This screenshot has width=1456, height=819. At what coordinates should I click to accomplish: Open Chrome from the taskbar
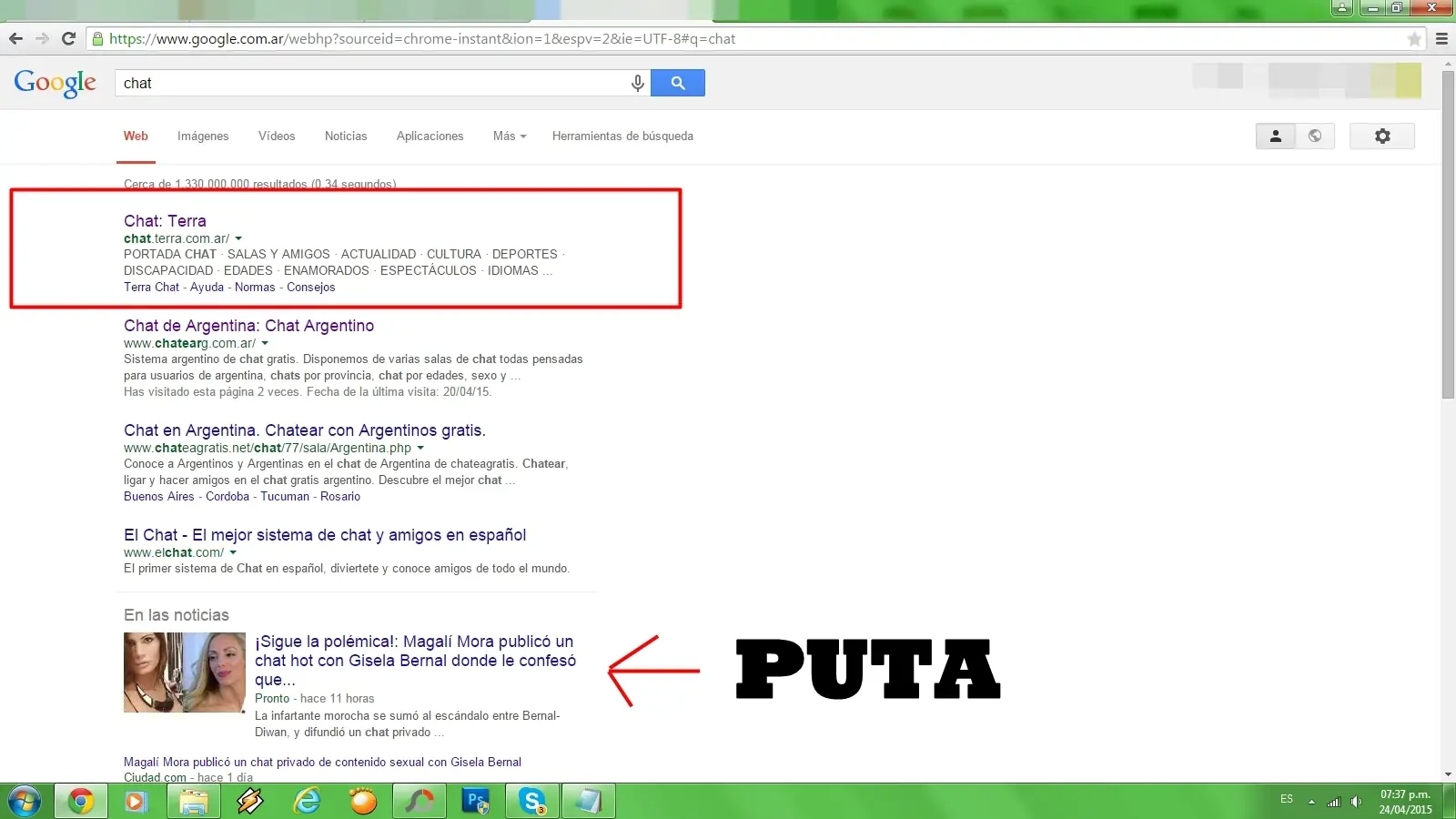[x=81, y=802]
